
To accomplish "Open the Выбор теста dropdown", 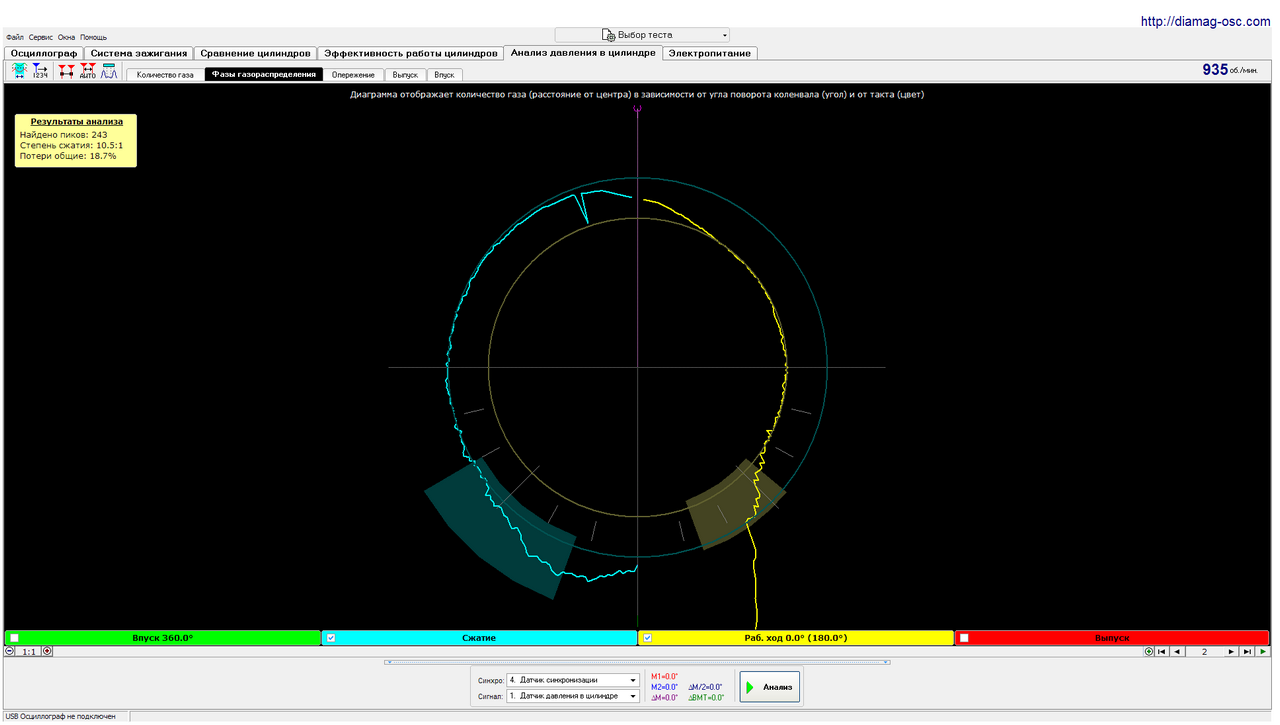I will click(642, 35).
